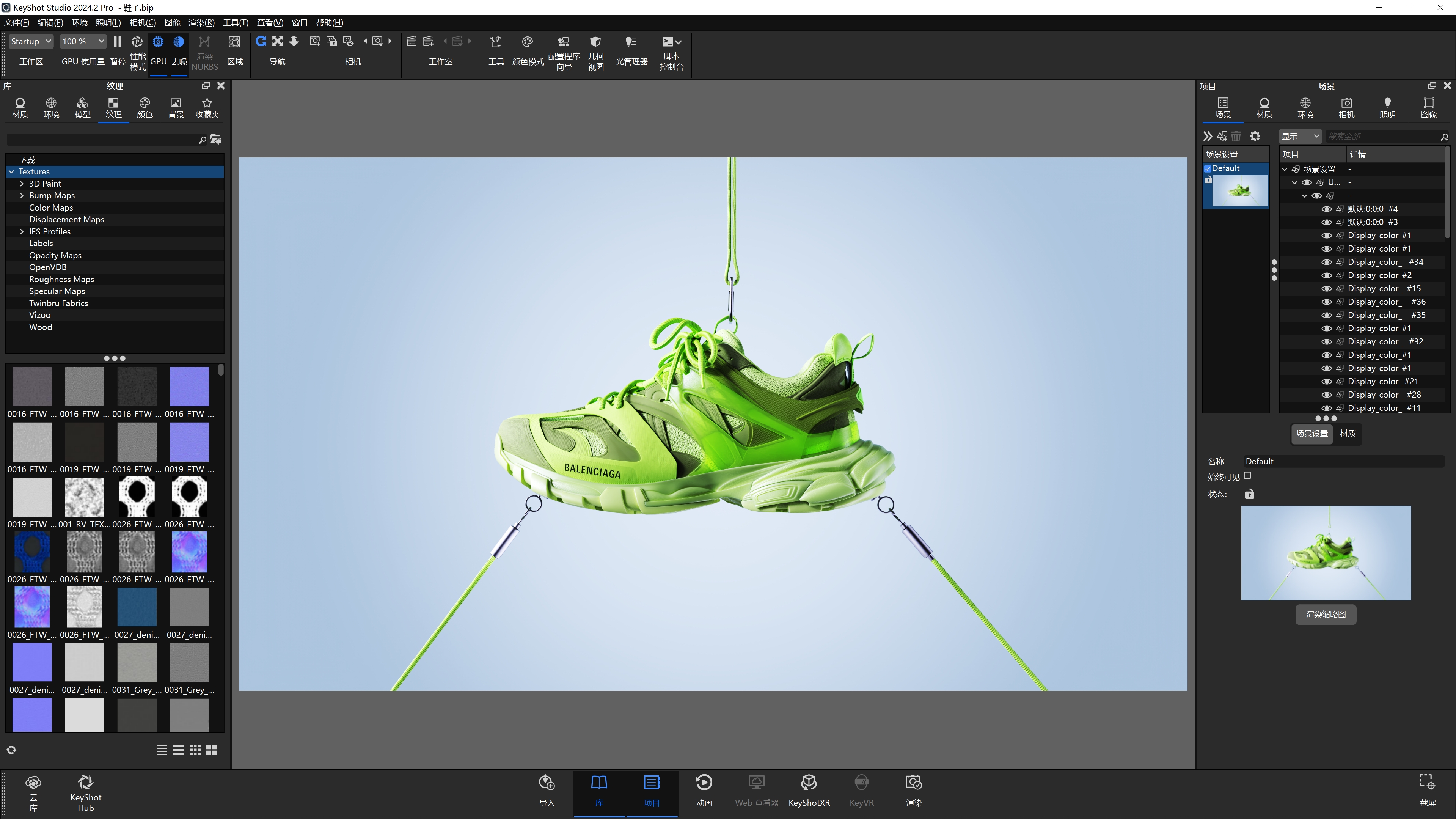Take a 截屏 screenshot
Viewport: 1456px width, 819px height.
pyautogui.click(x=1428, y=791)
